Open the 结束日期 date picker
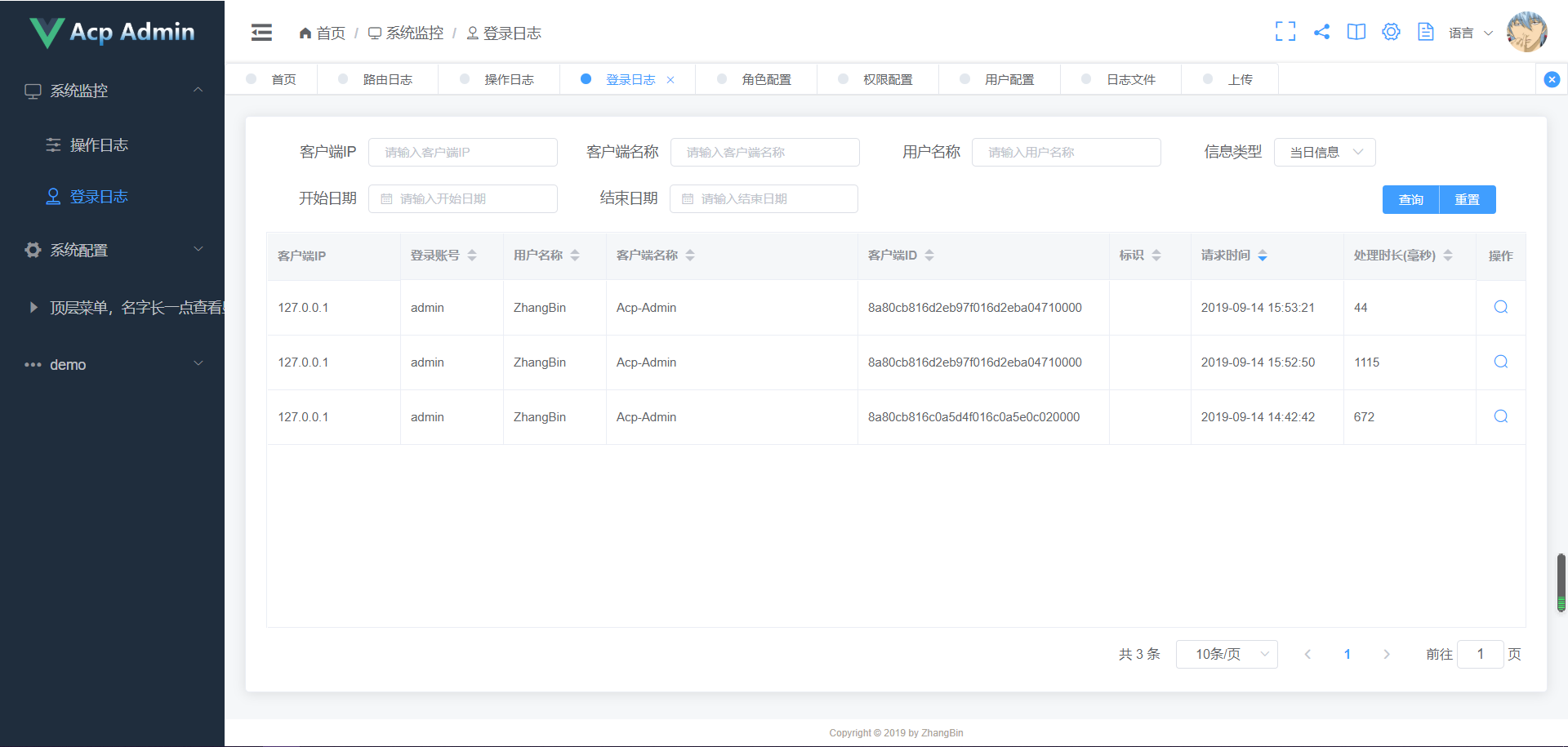The width and height of the screenshot is (1568, 747). pyautogui.click(x=764, y=198)
